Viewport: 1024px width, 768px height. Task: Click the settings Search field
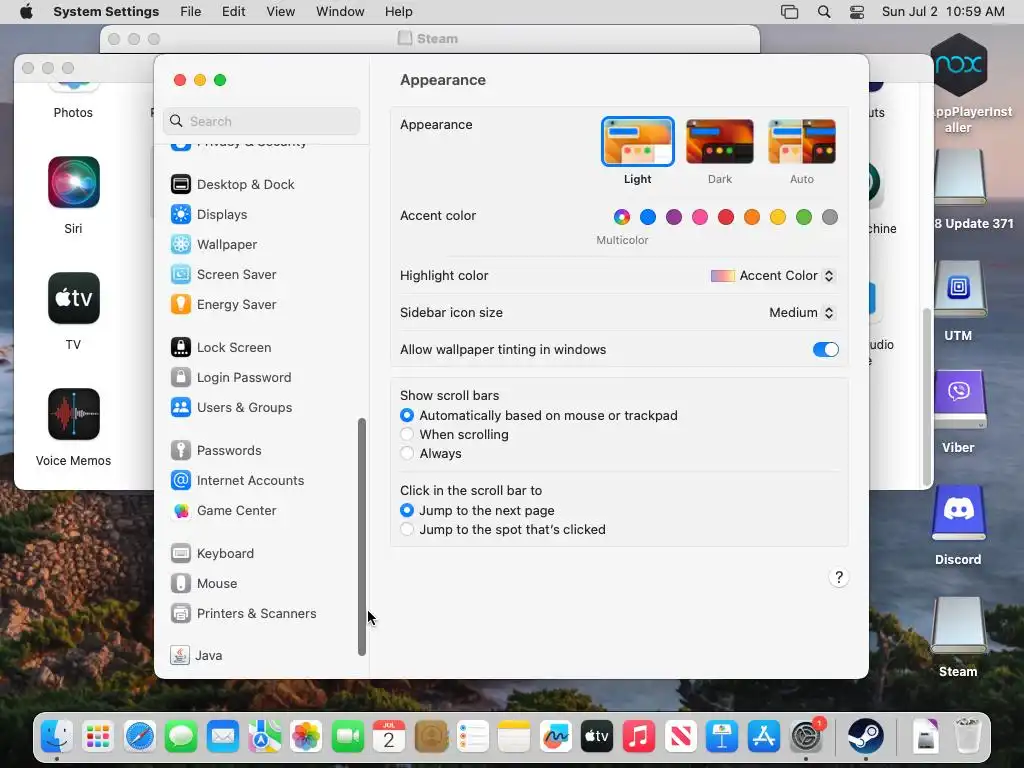pyautogui.click(x=261, y=121)
